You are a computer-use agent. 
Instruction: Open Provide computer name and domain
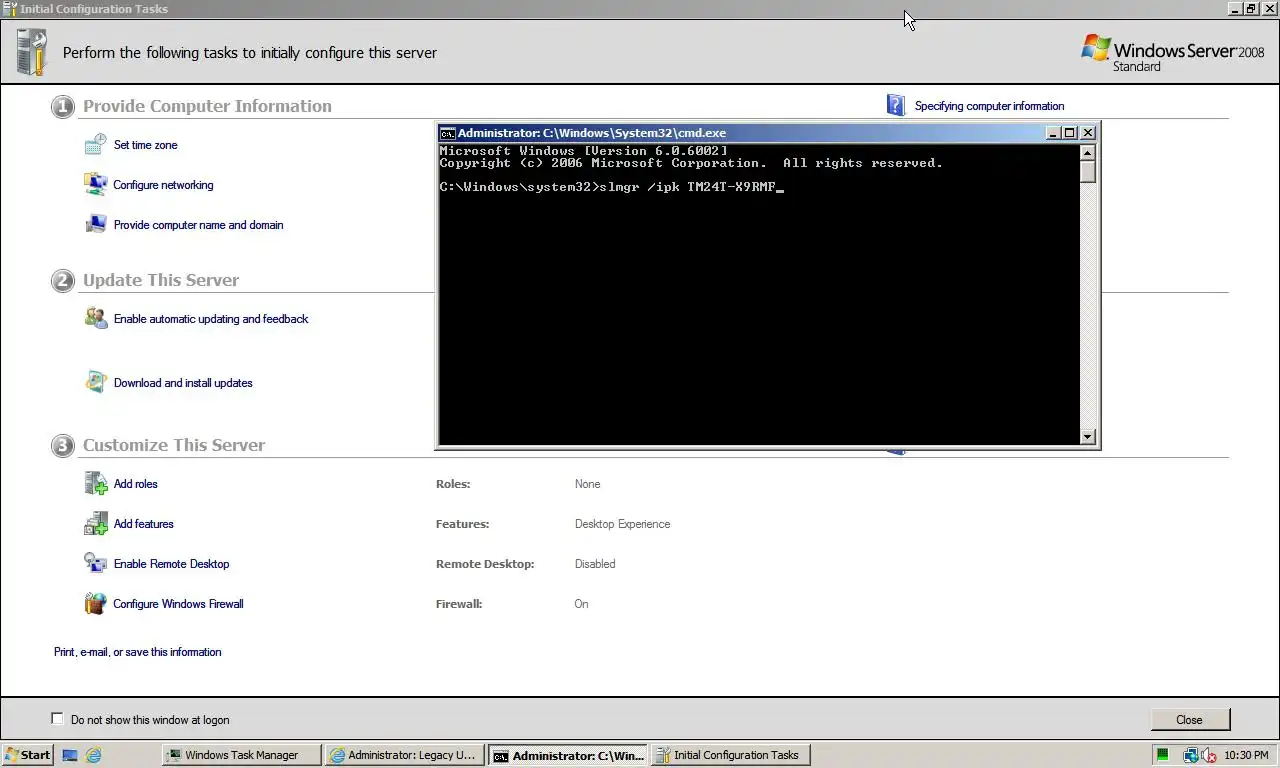pyautogui.click(x=198, y=225)
